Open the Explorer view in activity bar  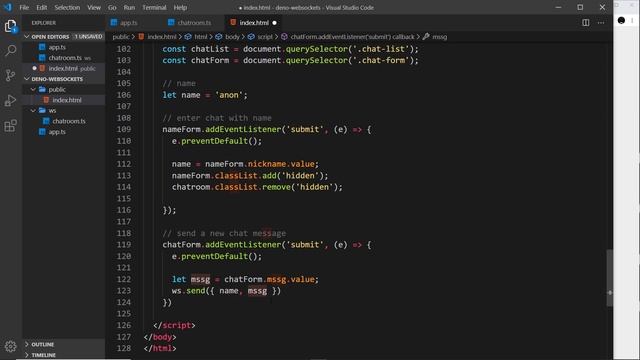click(x=11, y=27)
